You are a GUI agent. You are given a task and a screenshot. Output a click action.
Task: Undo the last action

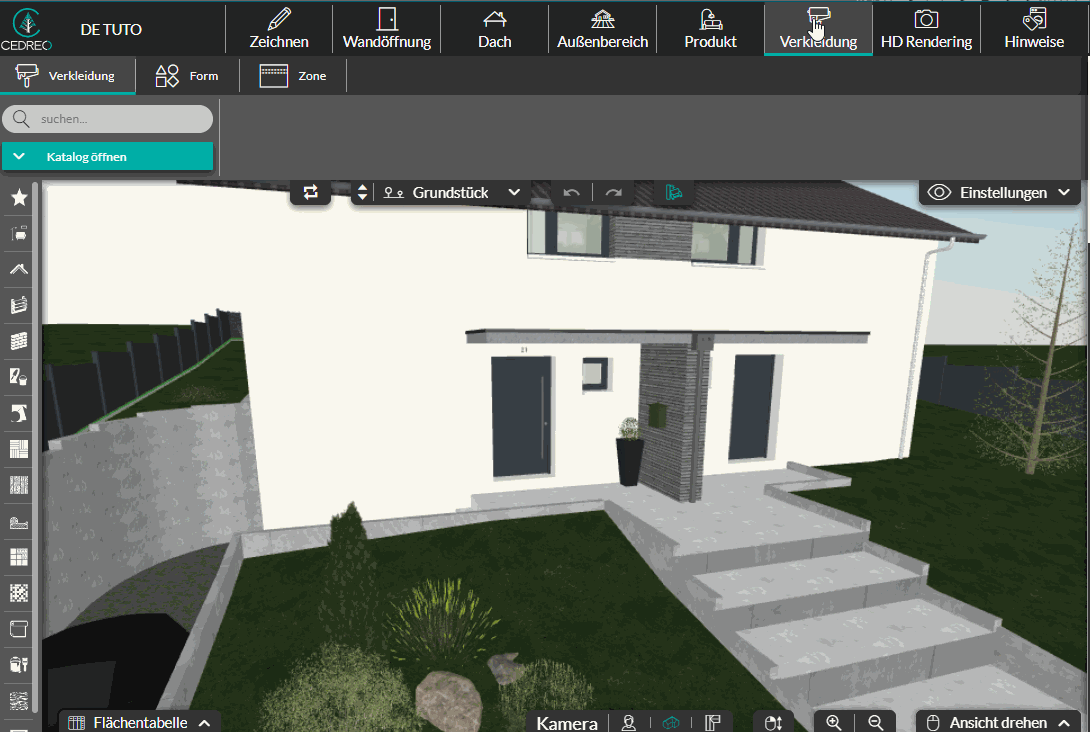coord(571,192)
